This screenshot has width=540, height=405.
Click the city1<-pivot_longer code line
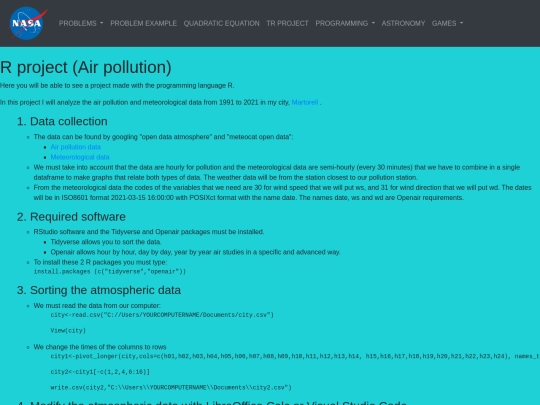[295, 356]
